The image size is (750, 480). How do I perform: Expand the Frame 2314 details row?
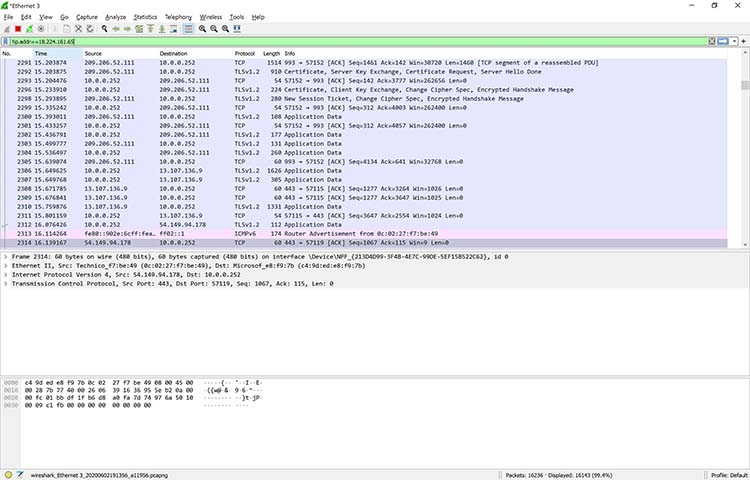5,257
